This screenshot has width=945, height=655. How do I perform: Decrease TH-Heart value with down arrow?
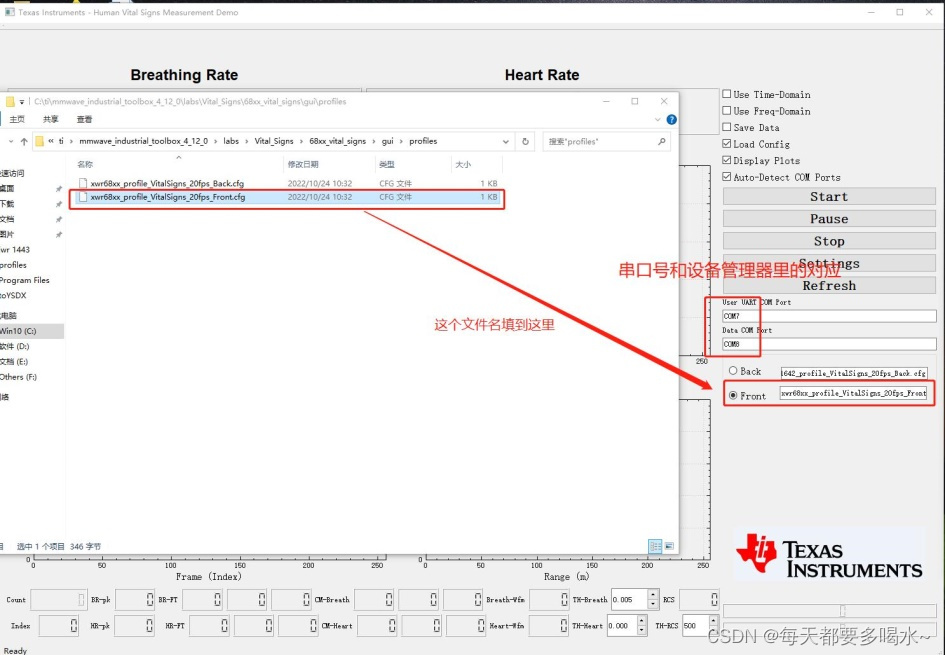[642, 630]
